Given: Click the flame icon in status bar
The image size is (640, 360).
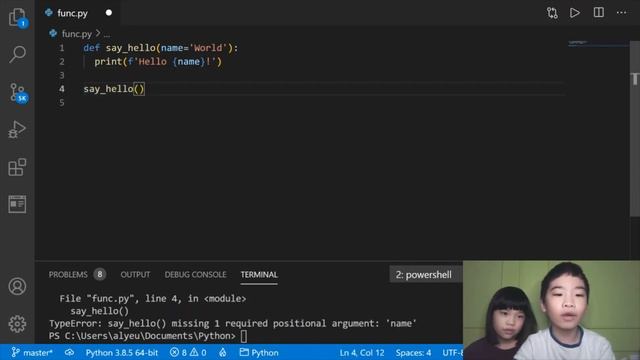Looking at the screenshot, I should point(222,353).
